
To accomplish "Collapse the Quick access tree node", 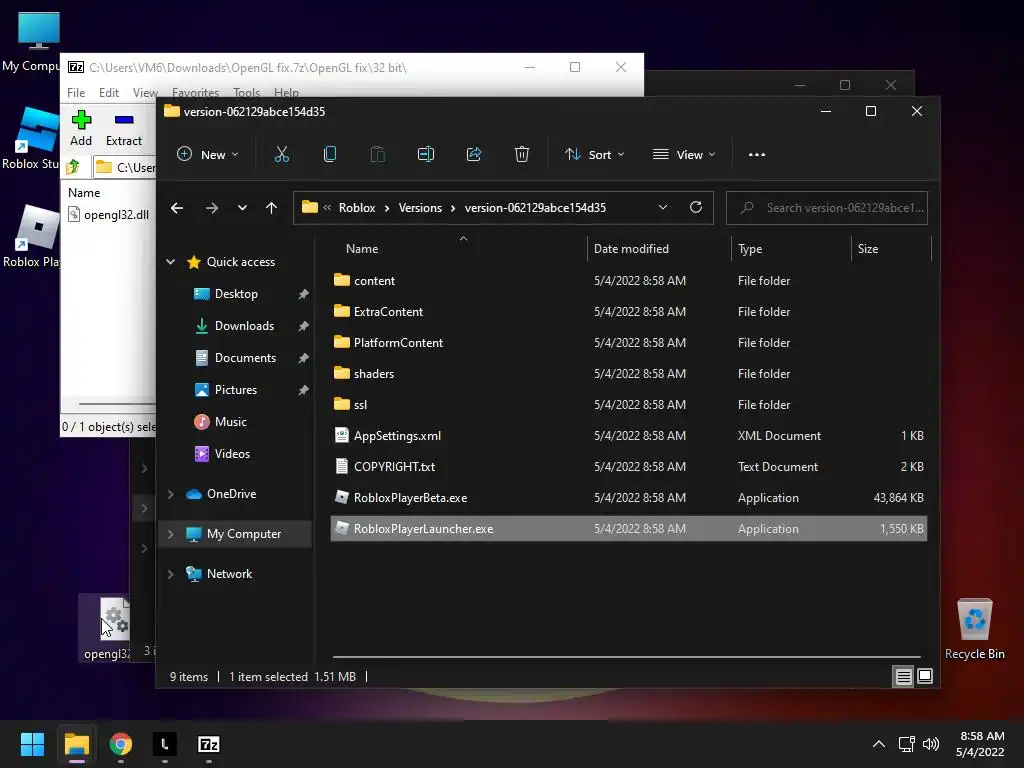I will (170, 262).
